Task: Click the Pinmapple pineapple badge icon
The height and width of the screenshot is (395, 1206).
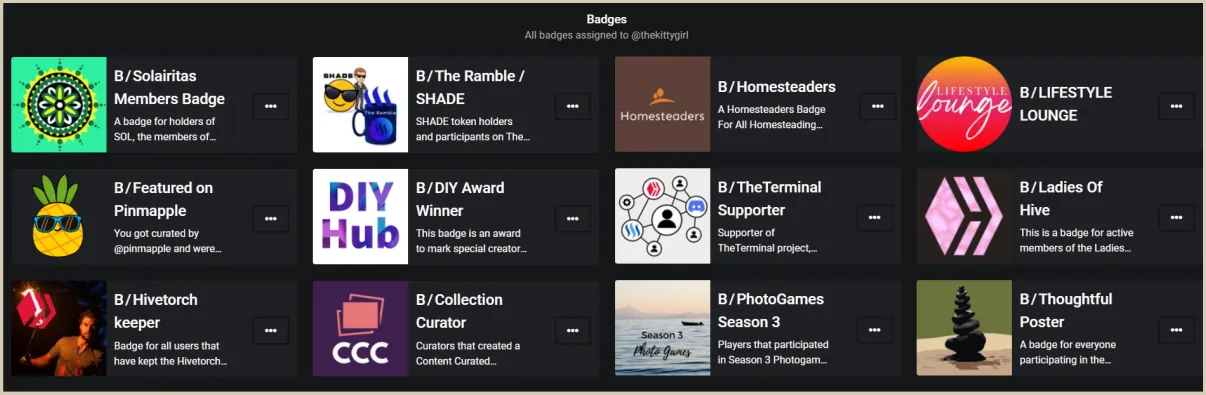Action: [59, 216]
